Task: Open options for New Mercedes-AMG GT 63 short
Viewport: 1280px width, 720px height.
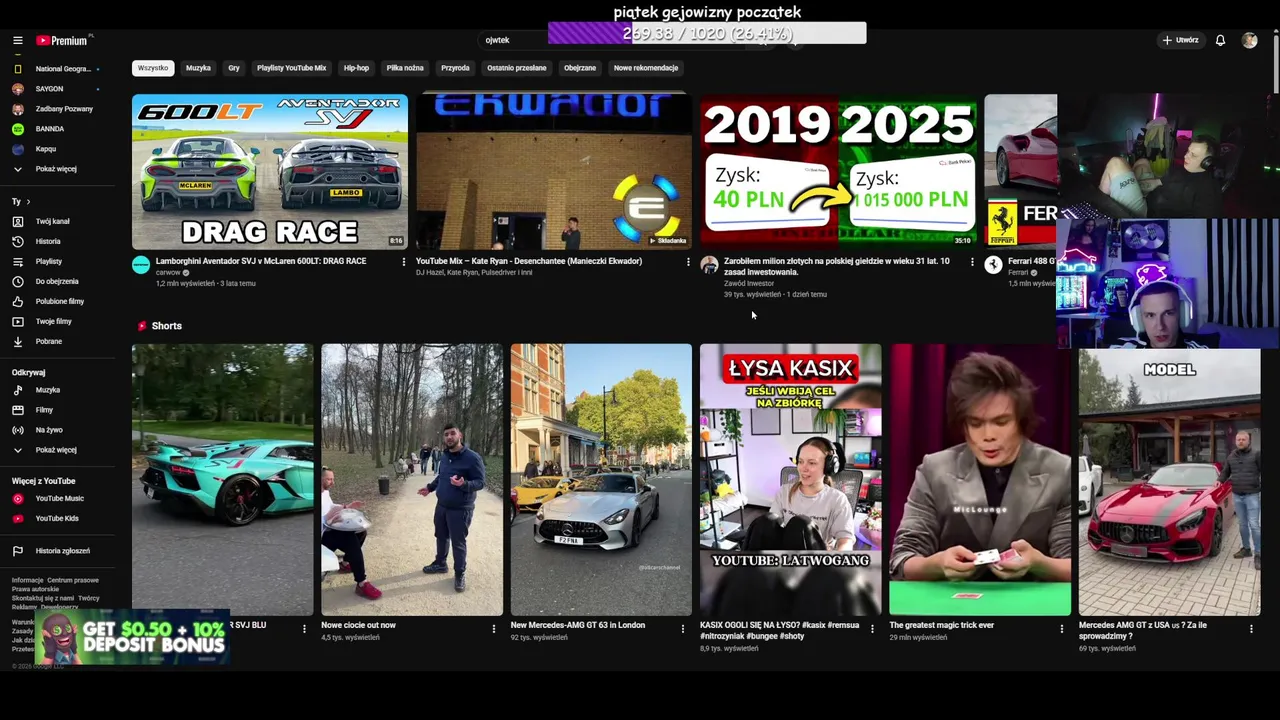Action: tap(683, 629)
